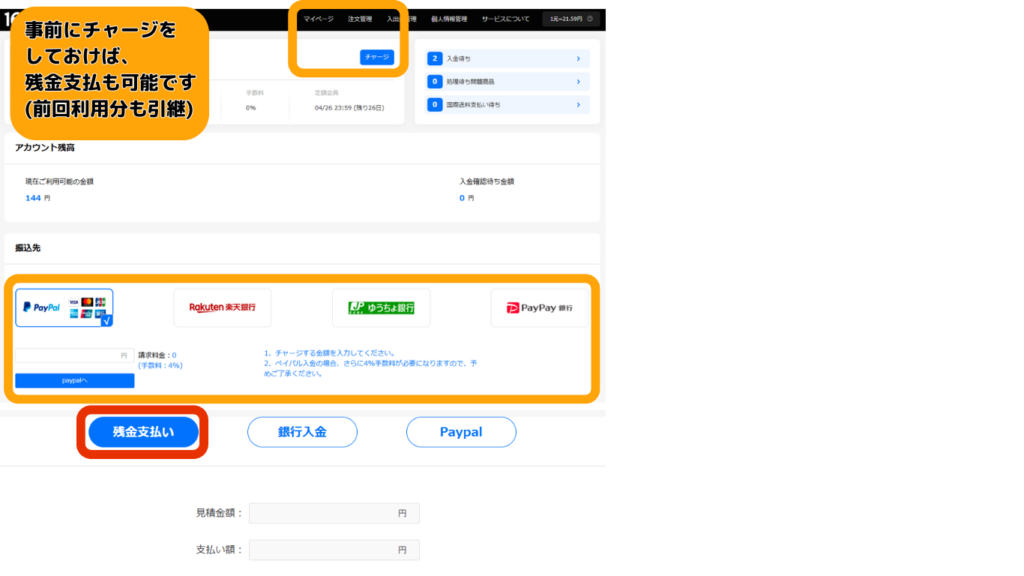1024x576 pixels.
Task: Choose ゆうちょ銀行 as transfer destination
Action: click(x=381, y=308)
